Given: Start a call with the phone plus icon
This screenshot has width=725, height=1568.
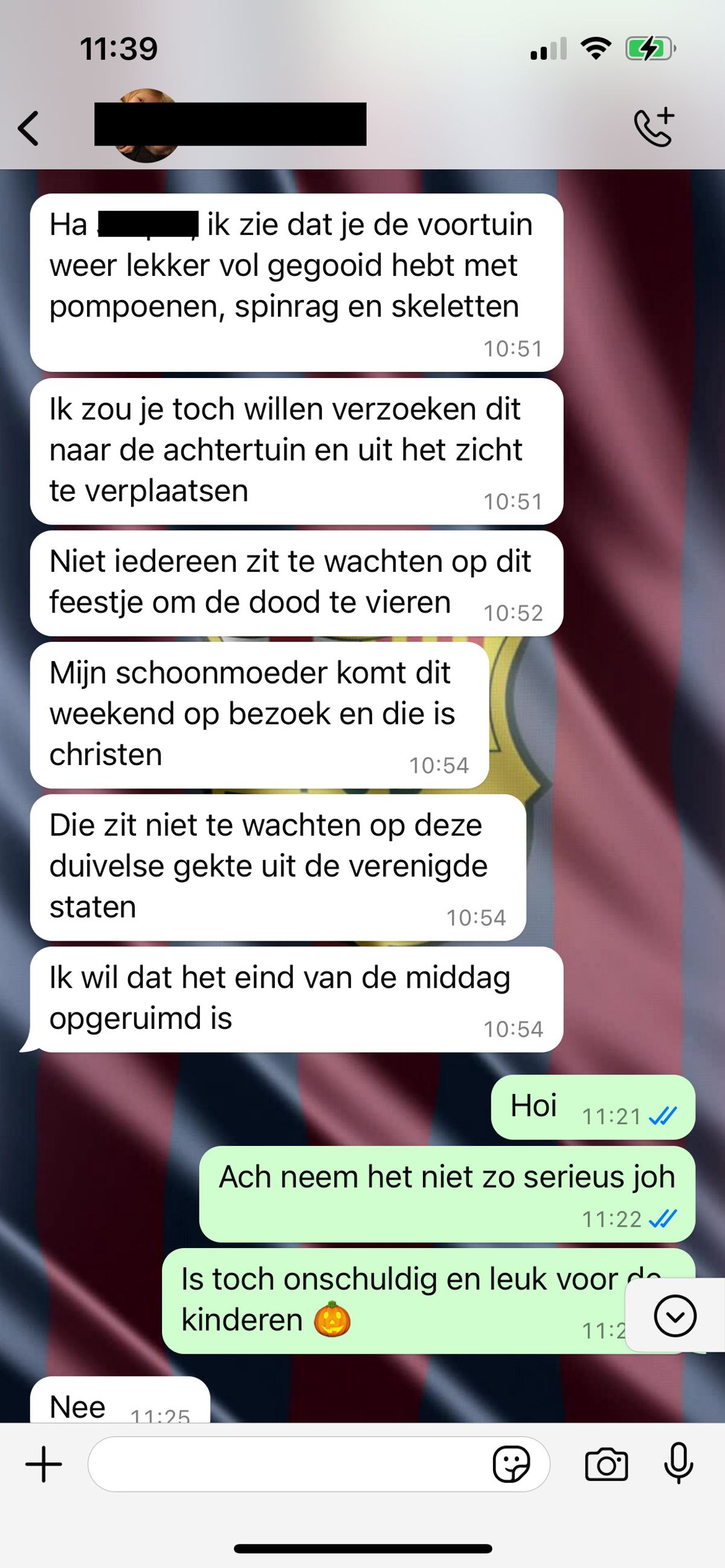Looking at the screenshot, I should 654,127.
